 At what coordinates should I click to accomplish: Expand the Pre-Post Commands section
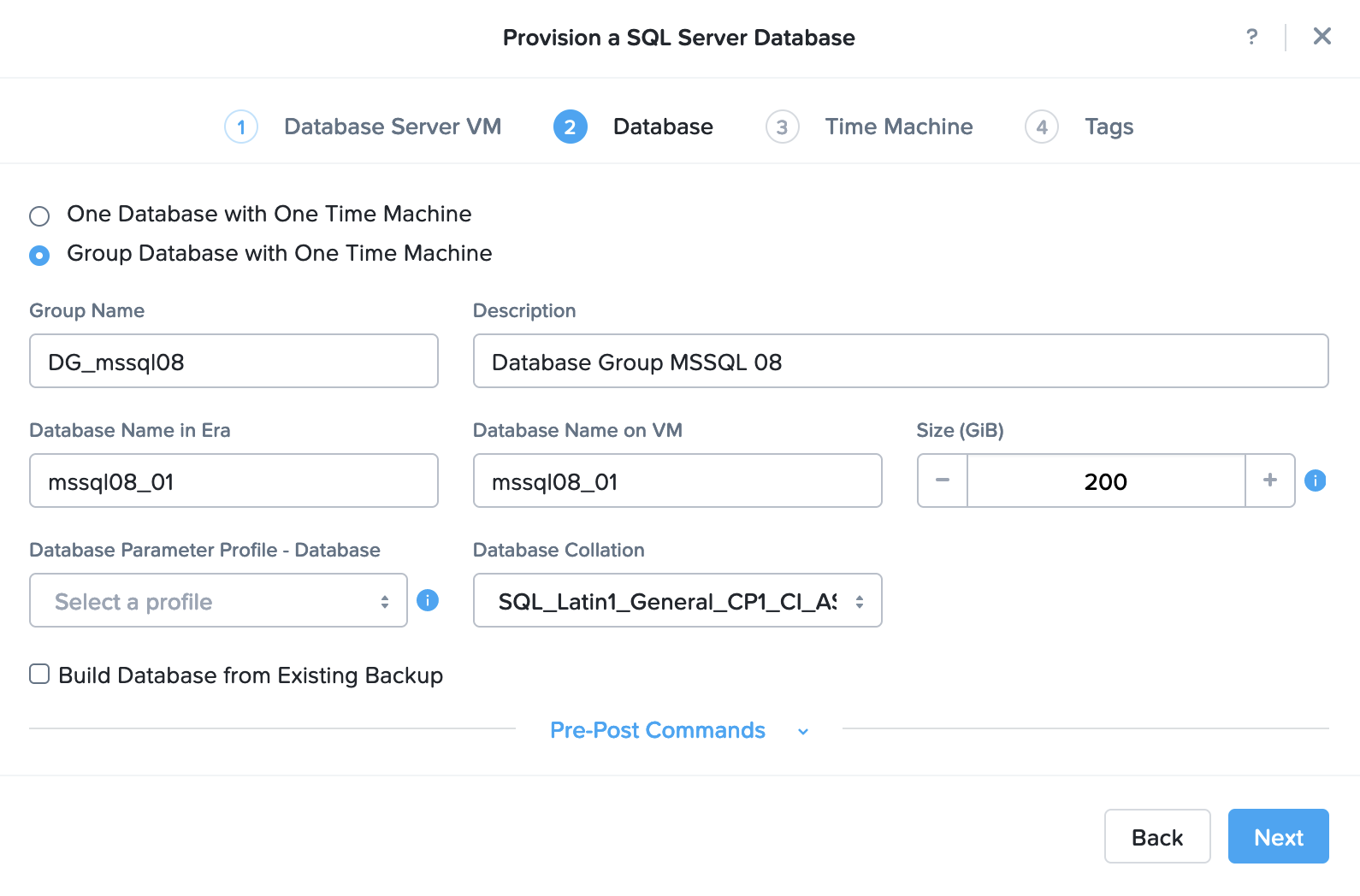658,730
